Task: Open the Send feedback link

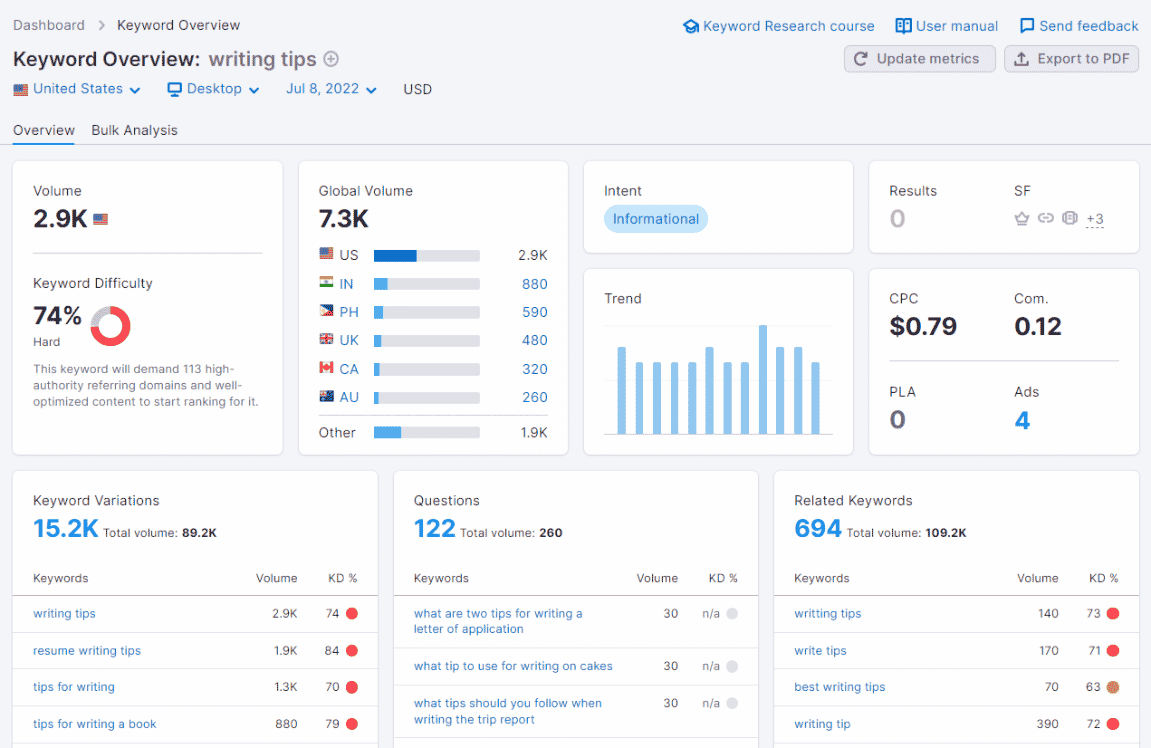Action: click(x=1079, y=26)
